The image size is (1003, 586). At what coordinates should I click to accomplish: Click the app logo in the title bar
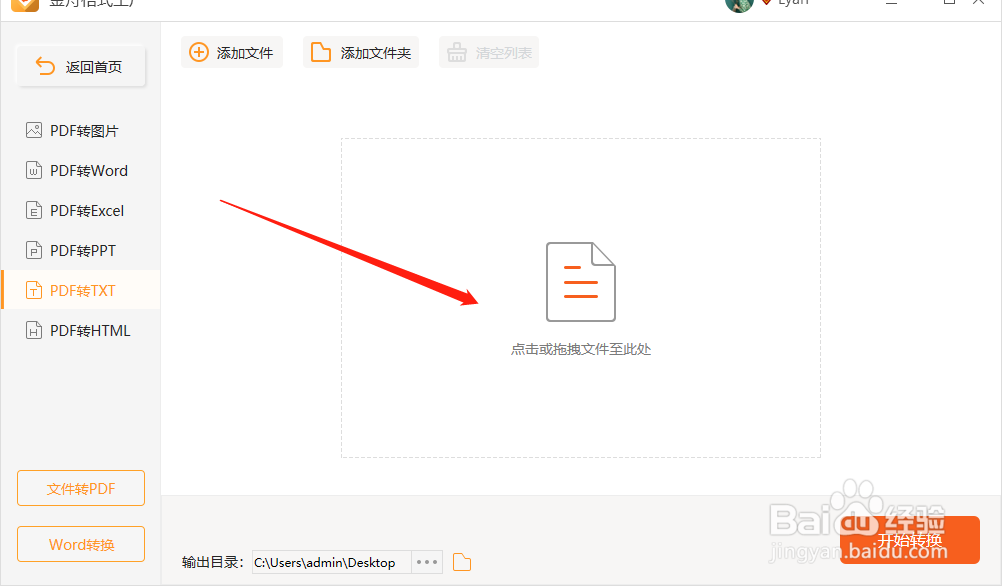pos(25,4)
